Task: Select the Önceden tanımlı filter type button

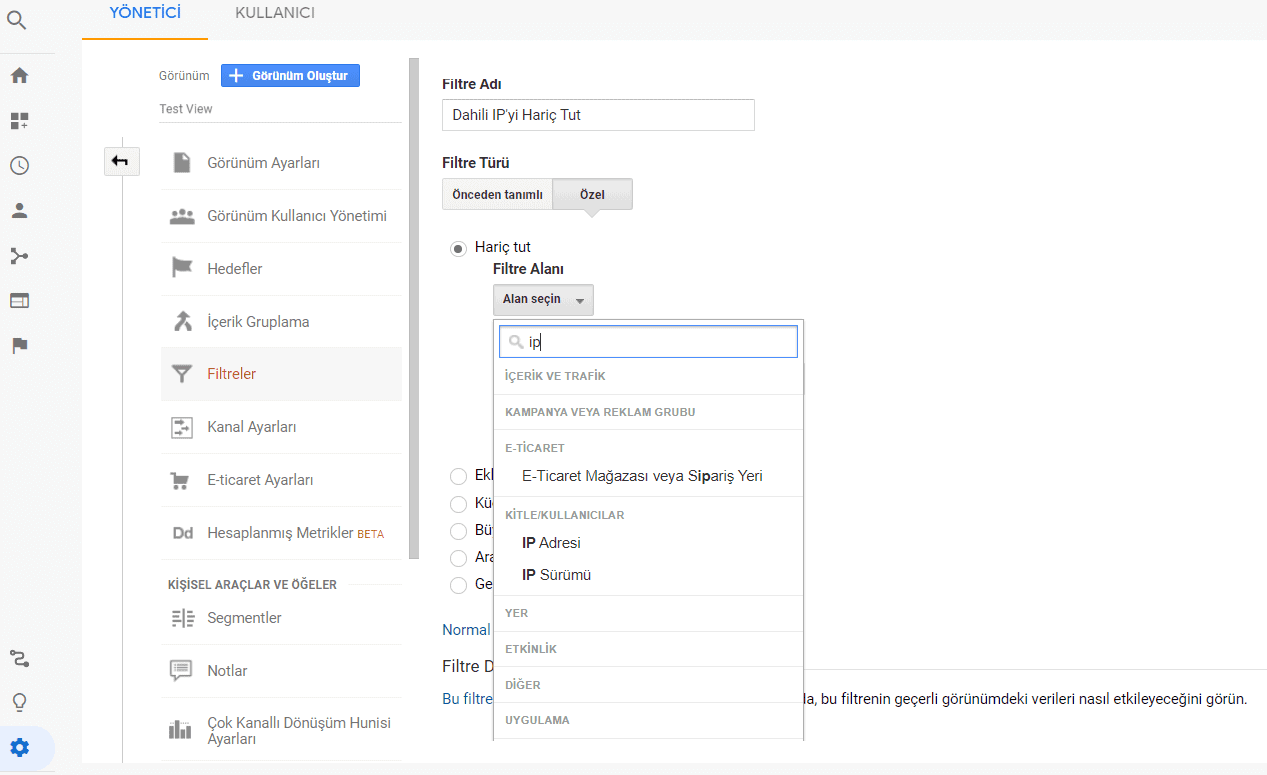Action: pos(497,195)
